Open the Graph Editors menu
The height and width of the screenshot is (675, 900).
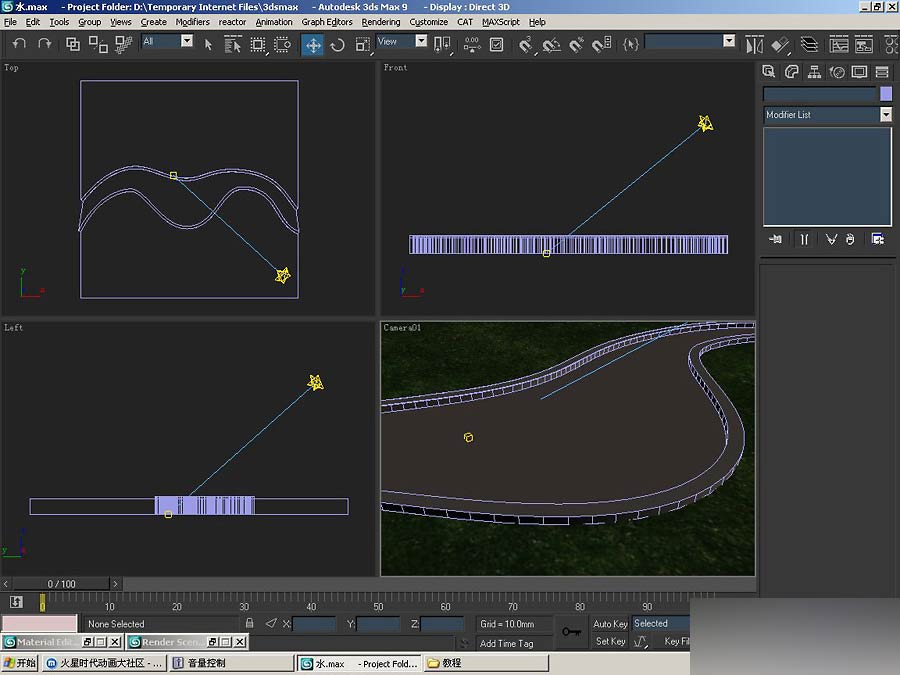pos(327,22)
